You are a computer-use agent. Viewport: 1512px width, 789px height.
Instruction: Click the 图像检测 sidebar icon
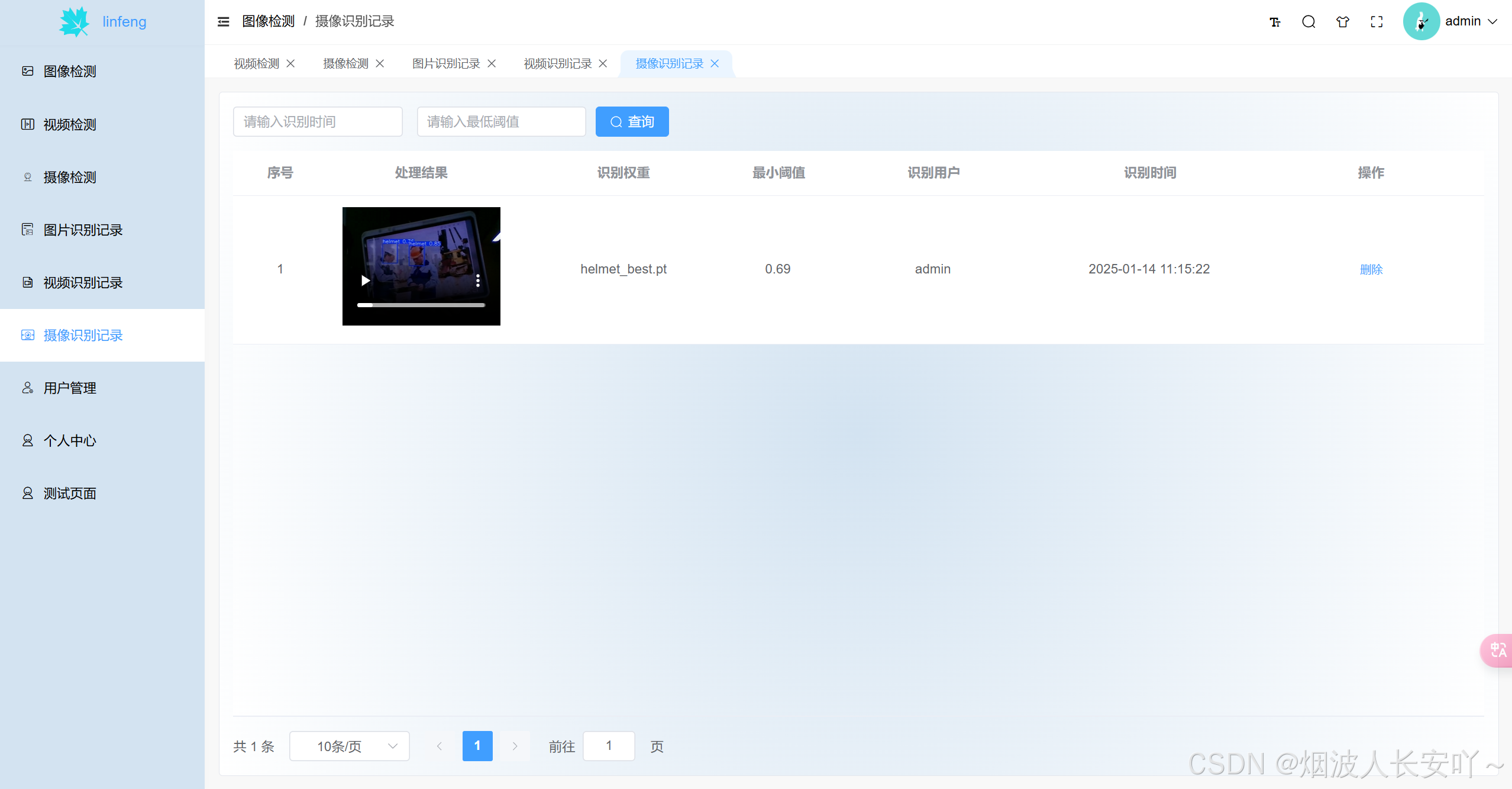[x=28, y=71]
